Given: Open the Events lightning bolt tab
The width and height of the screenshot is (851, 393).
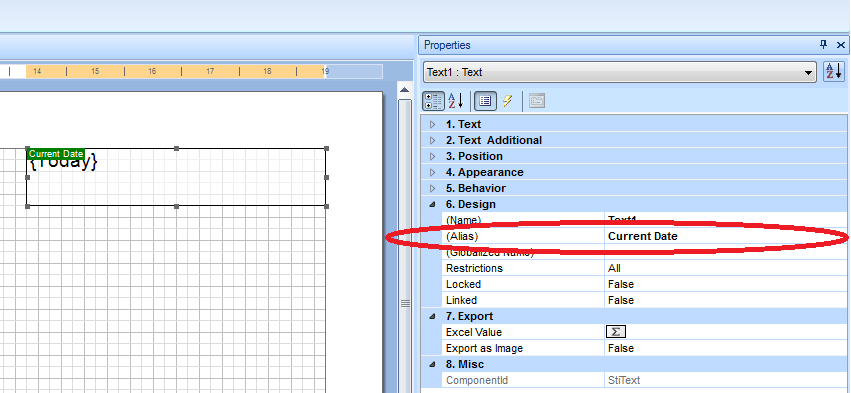Looking at the screenshot, I should [x=507, y=101].
